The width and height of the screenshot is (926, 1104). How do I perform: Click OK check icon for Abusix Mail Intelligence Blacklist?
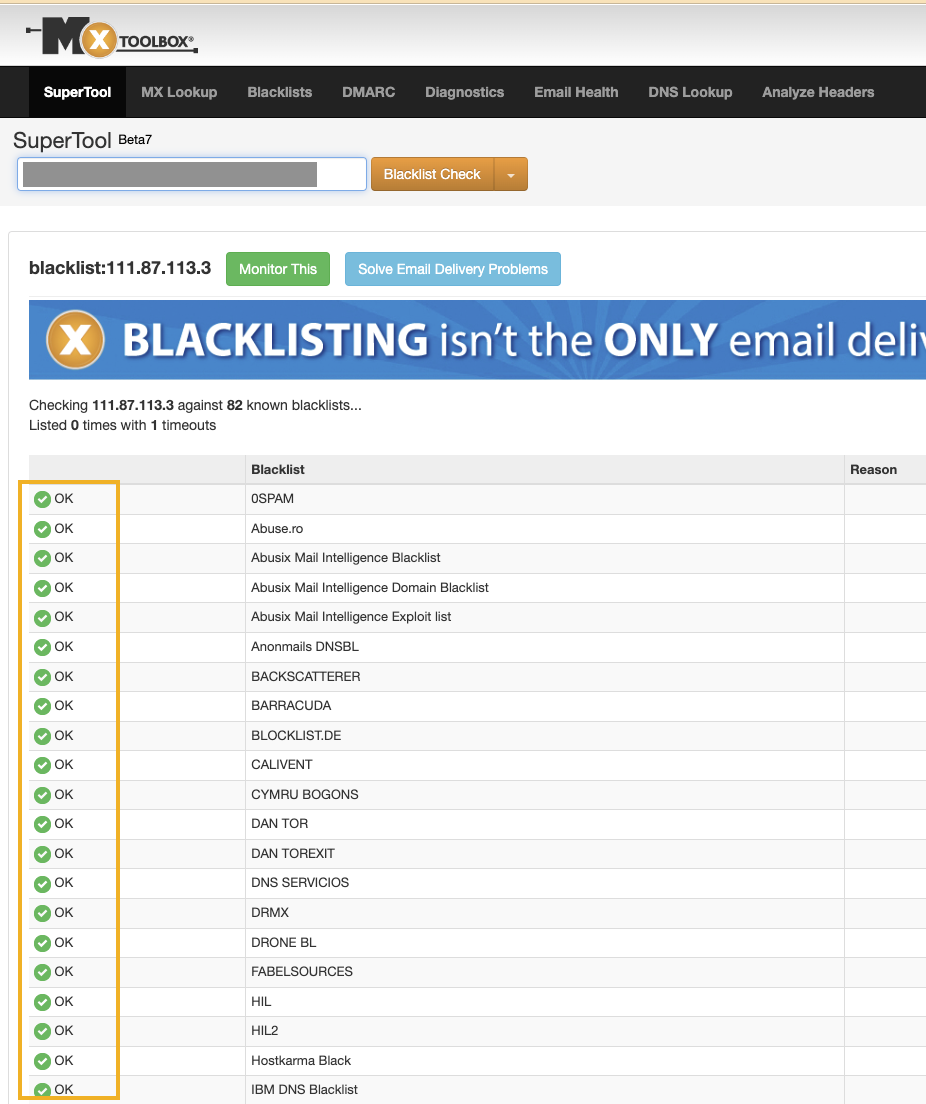42,558
